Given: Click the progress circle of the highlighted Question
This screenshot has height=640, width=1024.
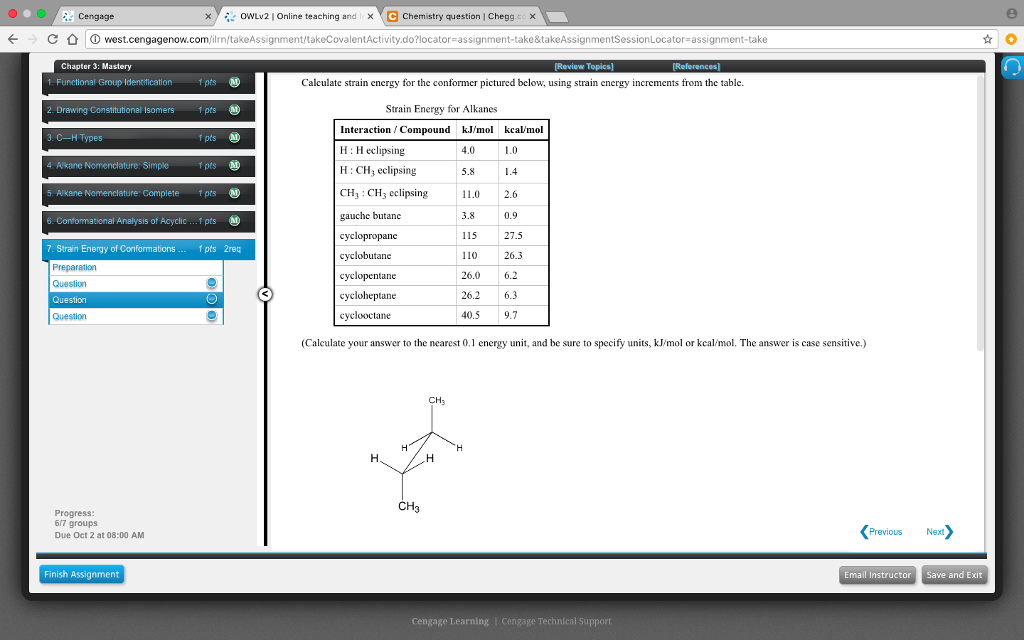Looking at the screenshot, I should [210, 299].
